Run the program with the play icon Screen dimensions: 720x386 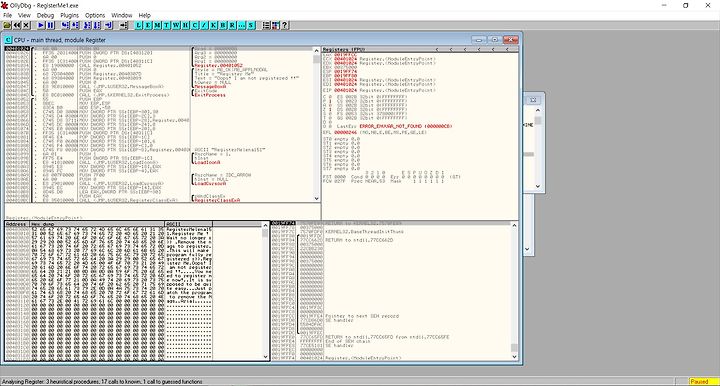[41, 25]
